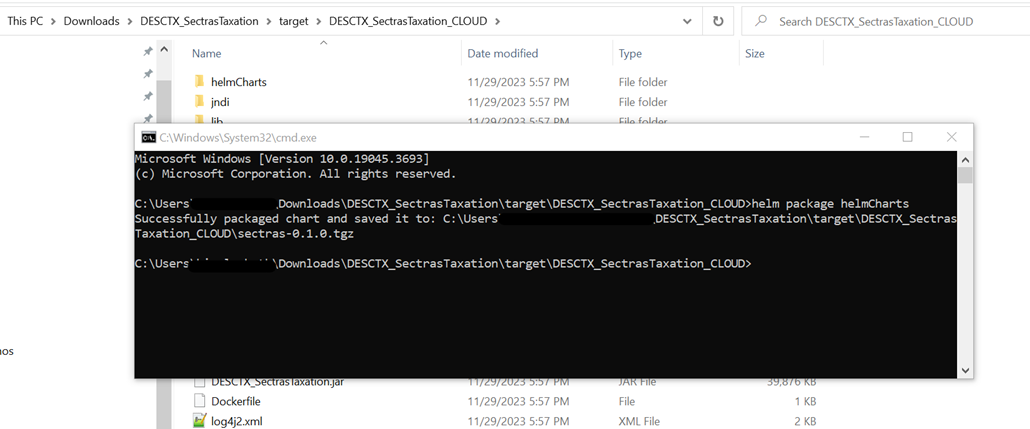Sort files by Date modified column
This screenshot has width=1030, height=429.
coord(502,53)
